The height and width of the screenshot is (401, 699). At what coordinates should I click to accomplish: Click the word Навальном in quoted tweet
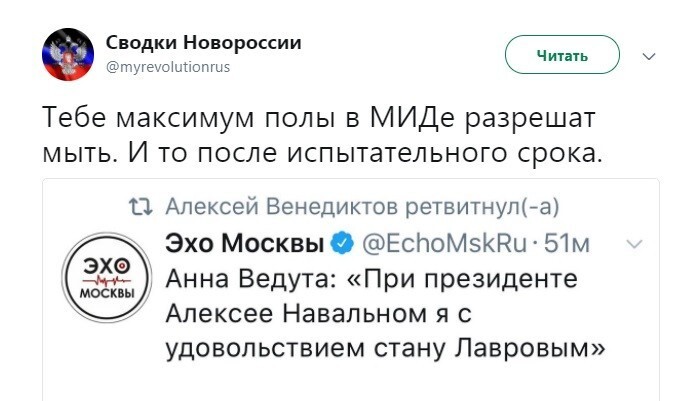pyautogui.click(x=354, y=314)
